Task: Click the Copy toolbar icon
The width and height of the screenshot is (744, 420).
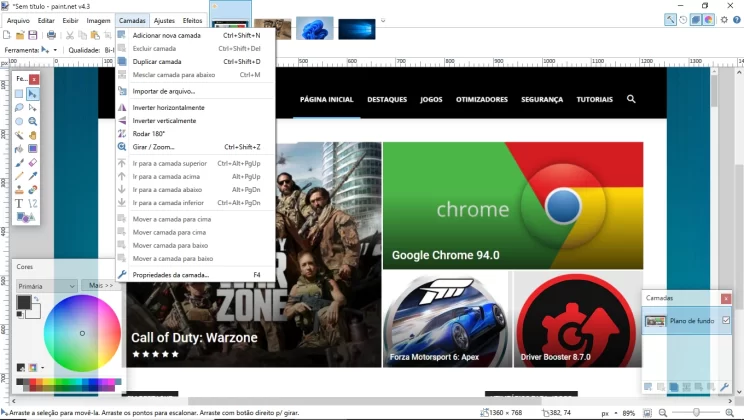Action: click(x=83, y=35)
